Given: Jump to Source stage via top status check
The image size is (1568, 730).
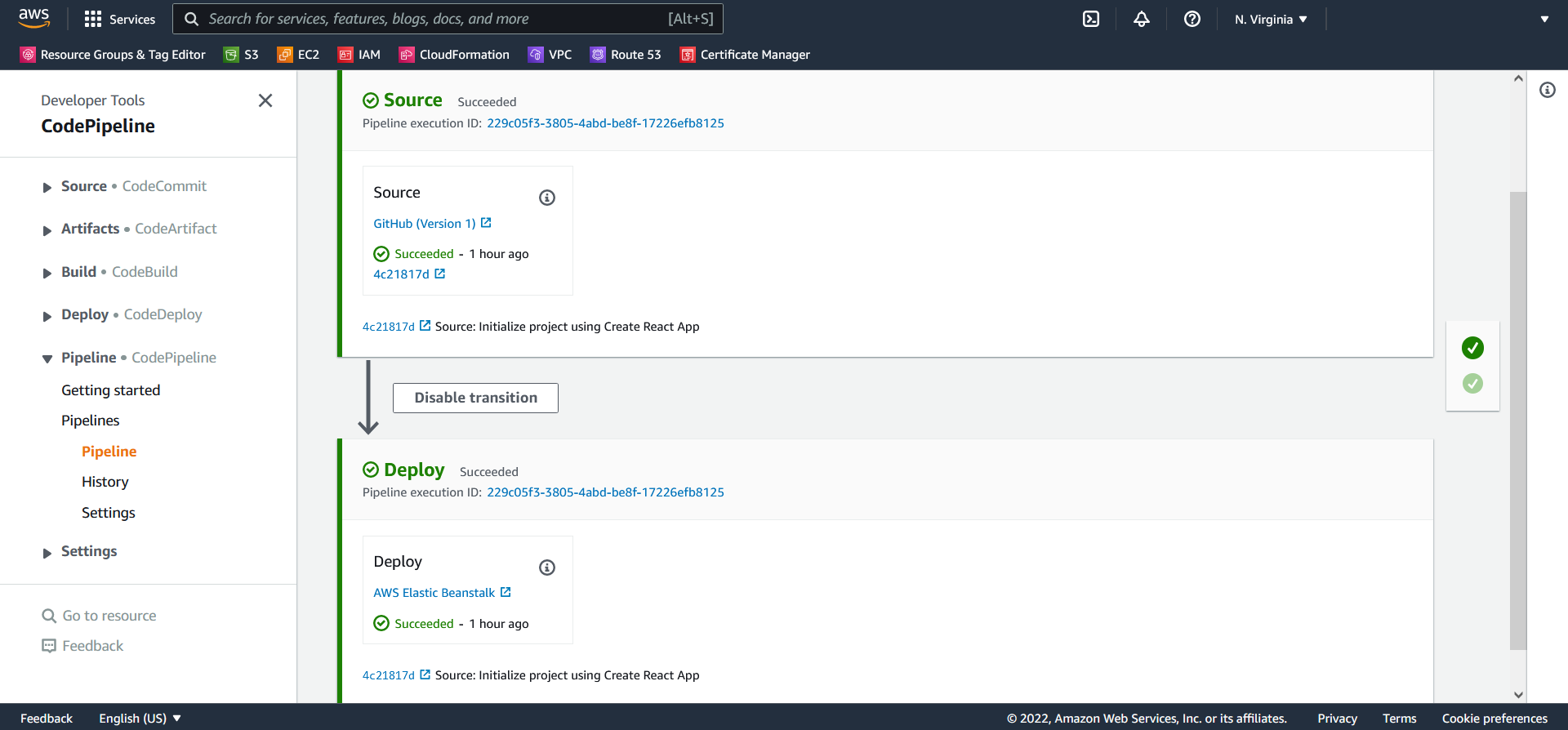Looking at the screenshot, I should pos(1472,348).
